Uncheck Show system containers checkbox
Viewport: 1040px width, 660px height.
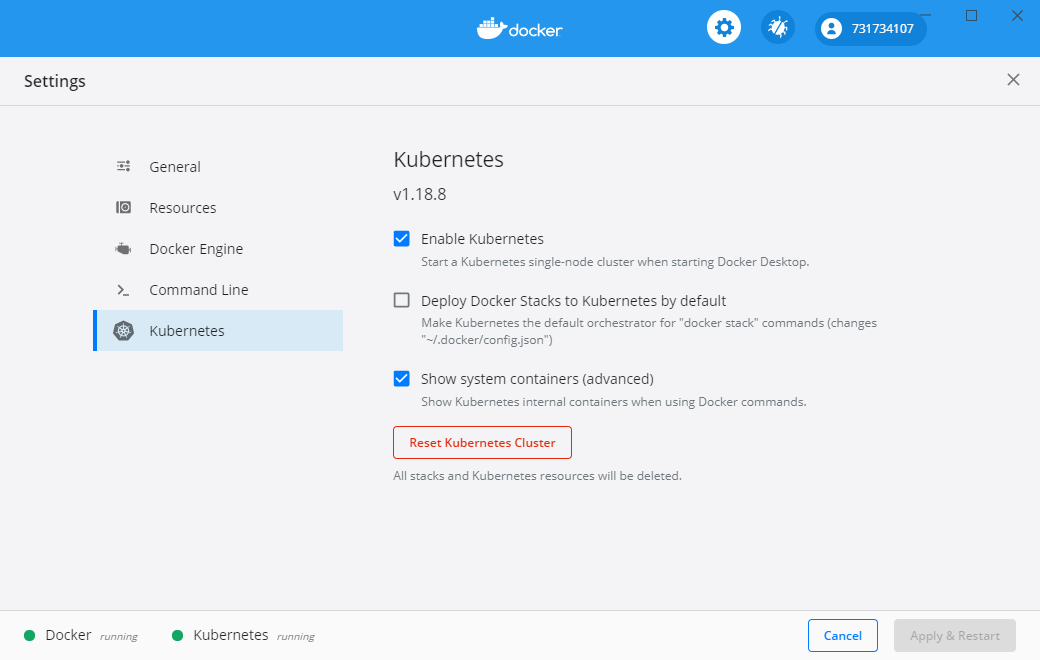point(401,379)
